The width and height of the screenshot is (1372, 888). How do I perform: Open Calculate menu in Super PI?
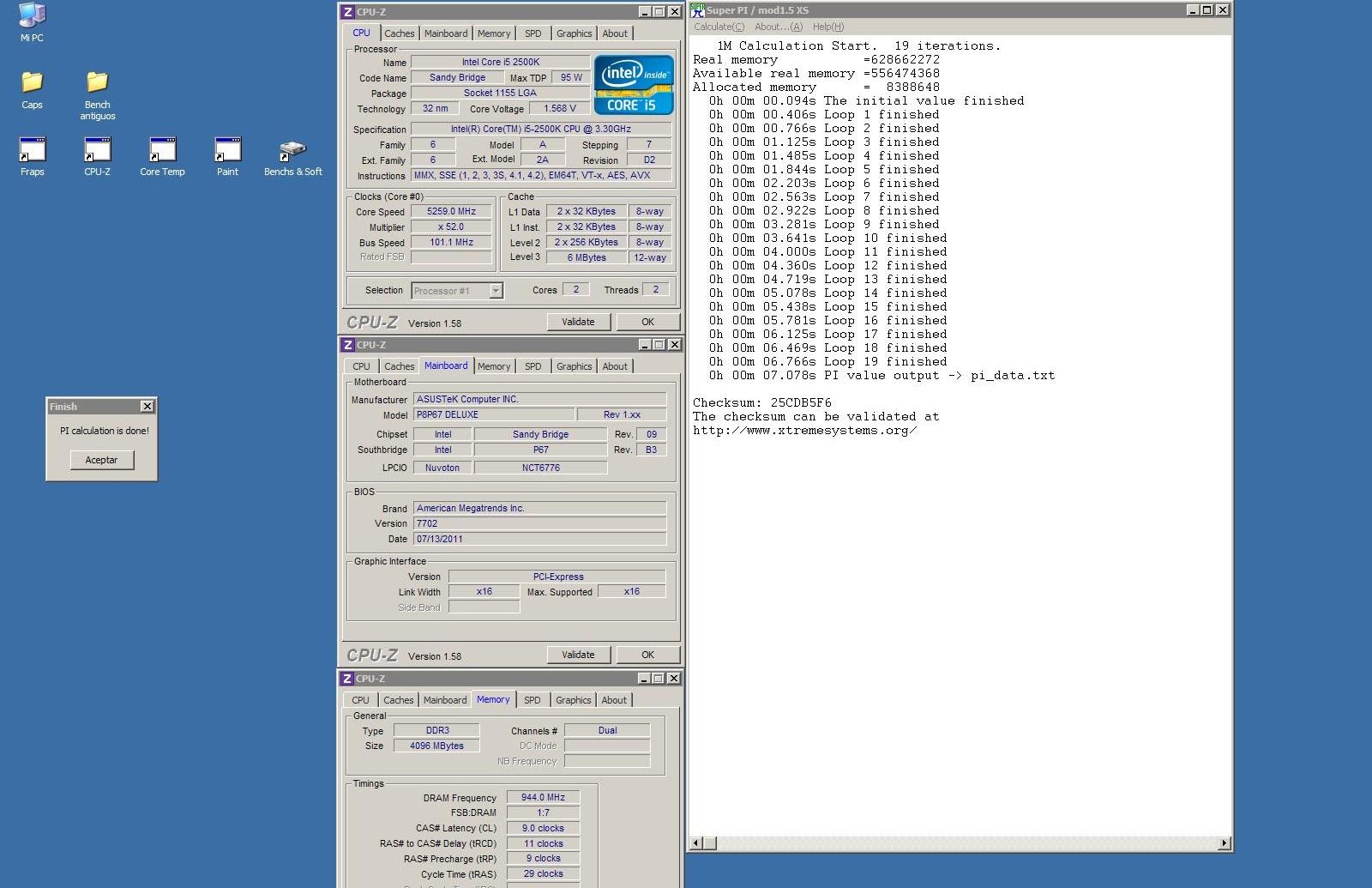click(719, 27)
